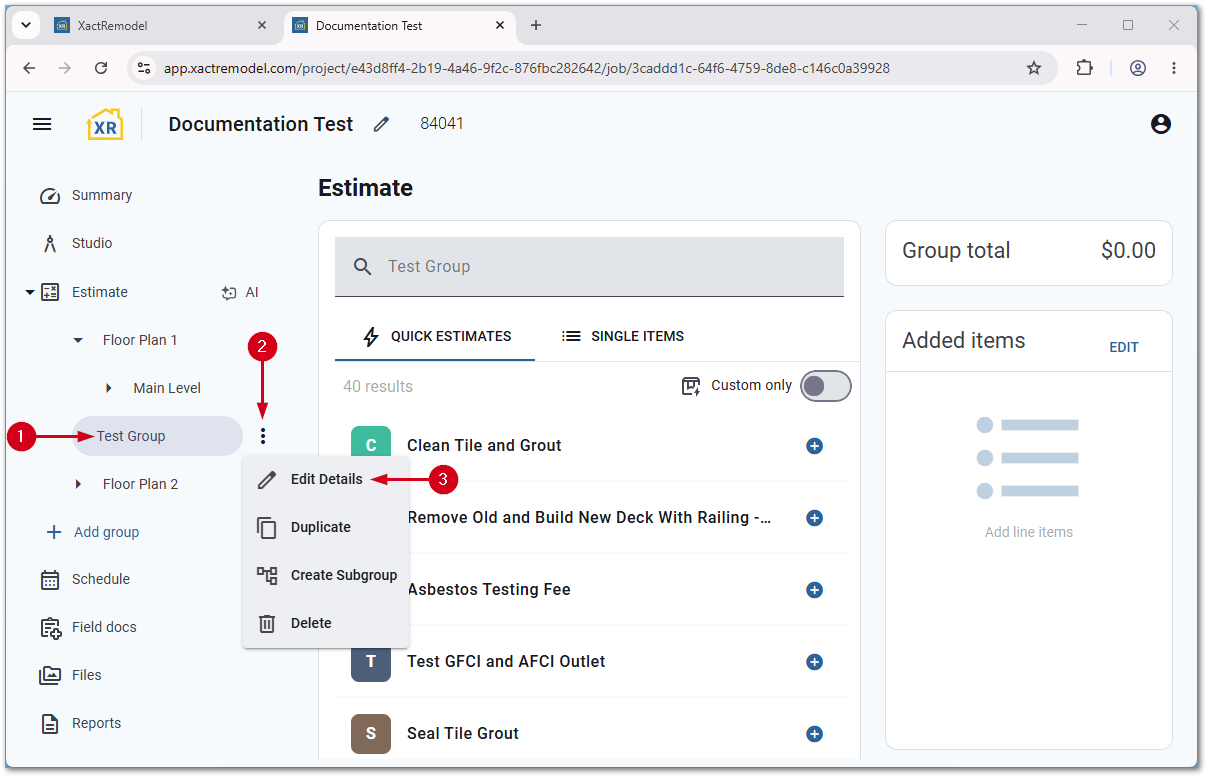Close the Documentation Test browser tab
Screen dimensions: 1207x777
500,25
